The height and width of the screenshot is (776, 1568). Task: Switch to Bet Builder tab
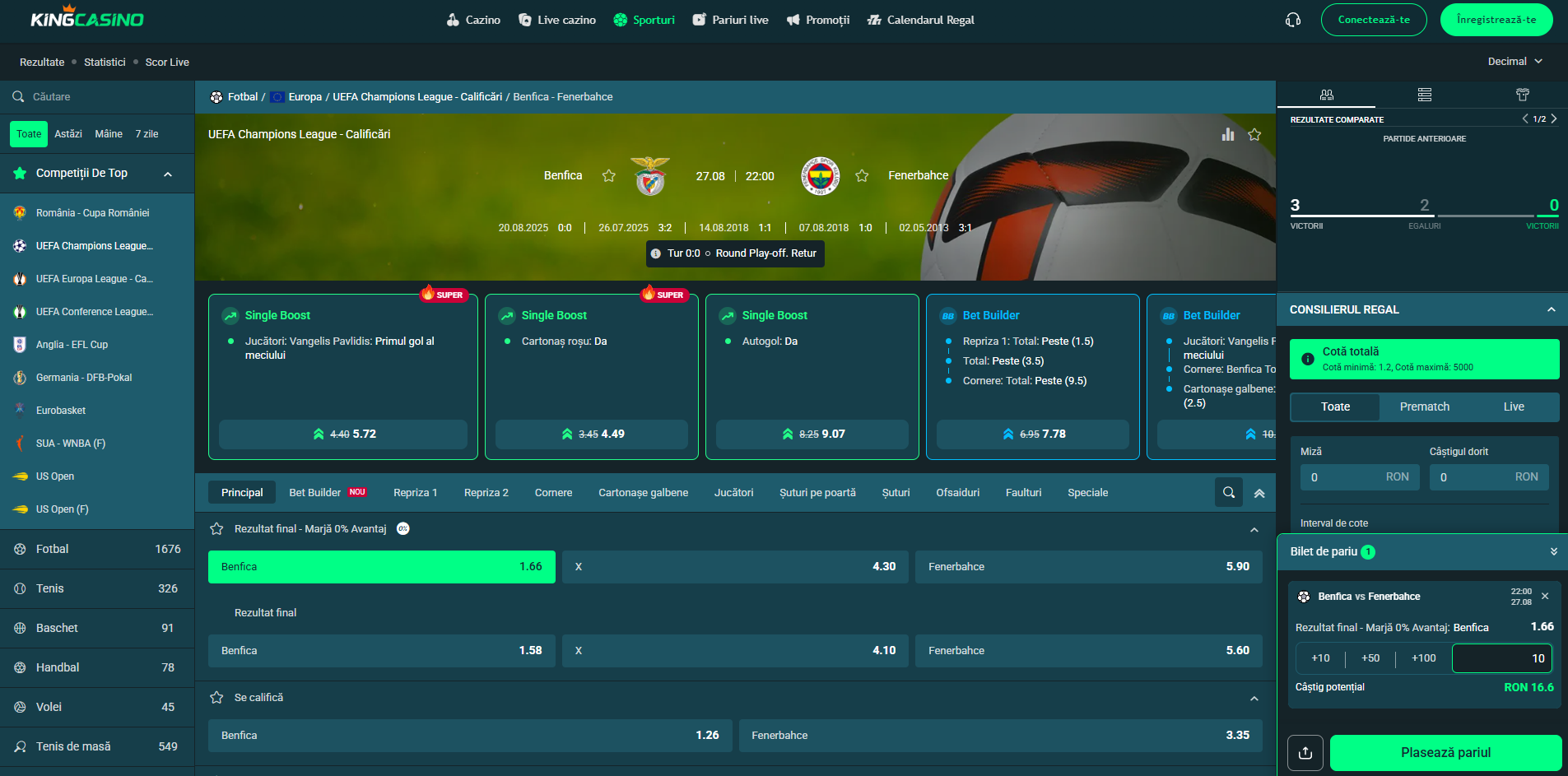tap(328, 493)
